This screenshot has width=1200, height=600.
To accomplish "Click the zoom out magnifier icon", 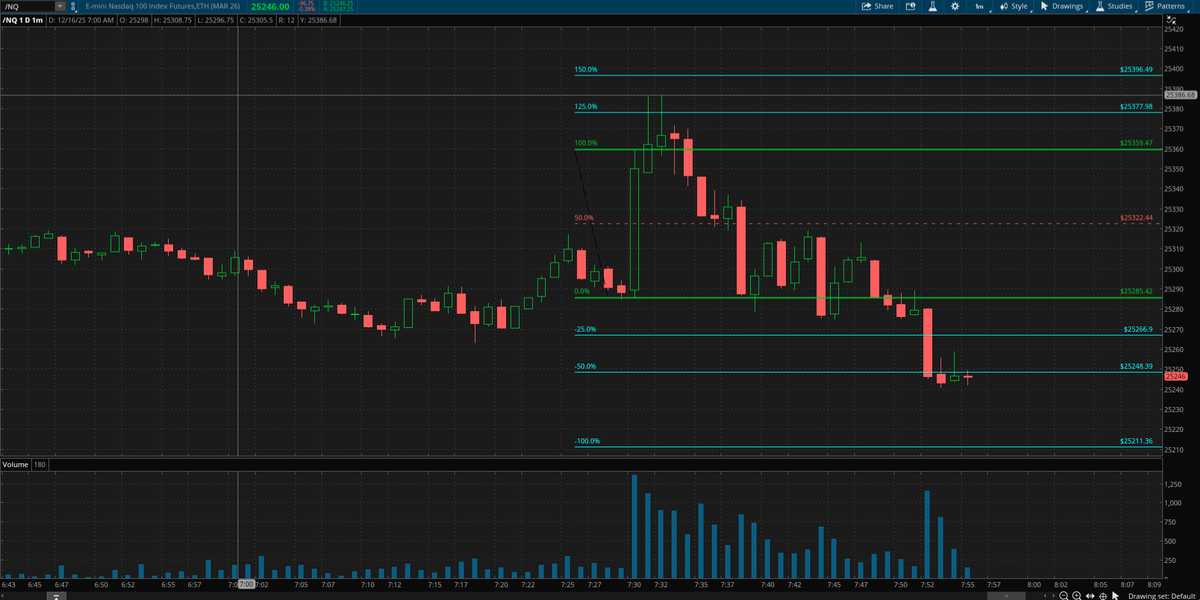I will (x=1064, y=596).
